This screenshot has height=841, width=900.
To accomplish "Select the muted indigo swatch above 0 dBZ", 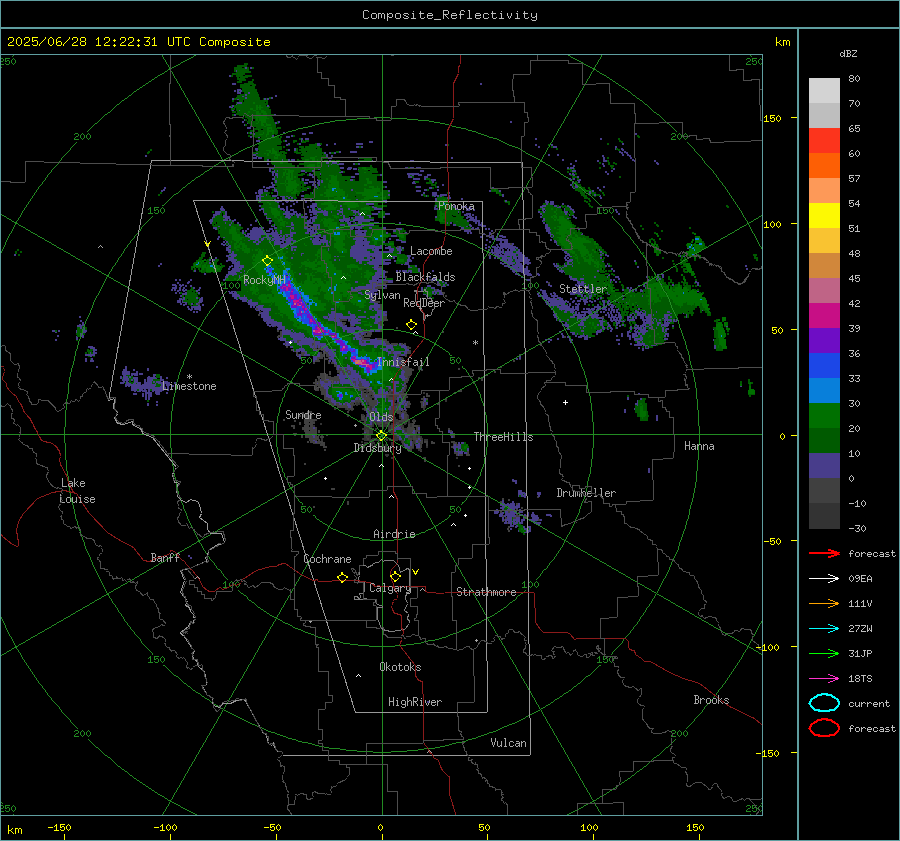I will point(824,466).
